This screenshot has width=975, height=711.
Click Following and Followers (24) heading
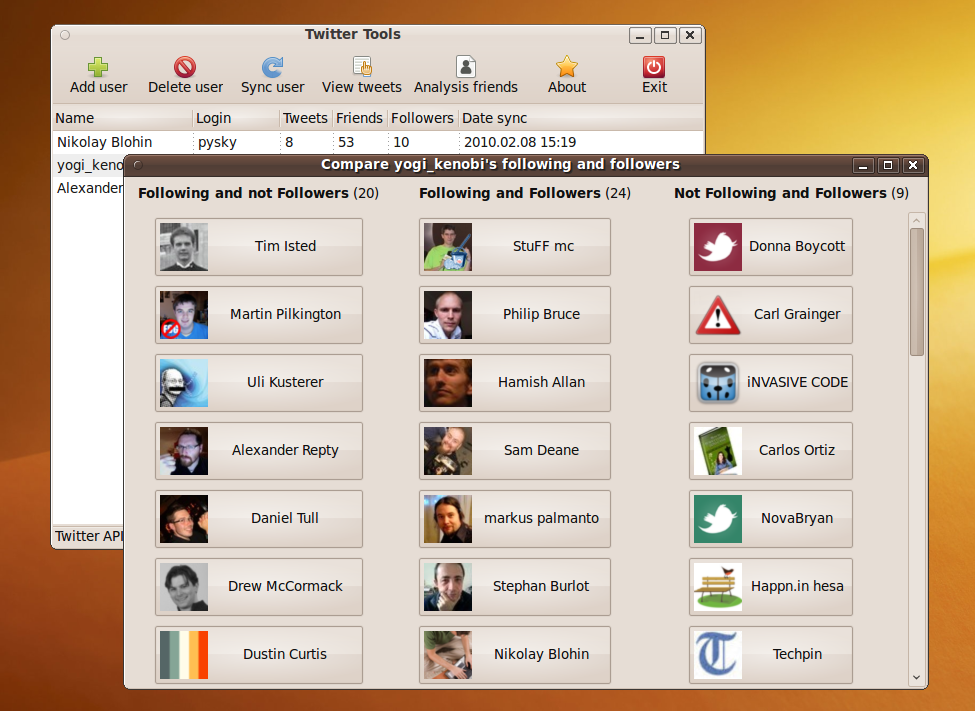tap(525, 193)
